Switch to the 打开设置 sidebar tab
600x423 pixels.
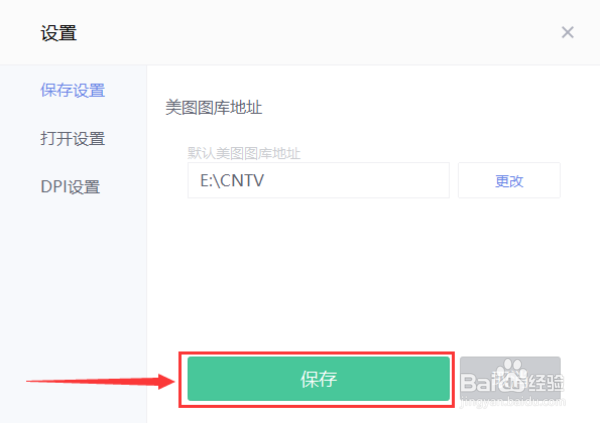[73, 139]
